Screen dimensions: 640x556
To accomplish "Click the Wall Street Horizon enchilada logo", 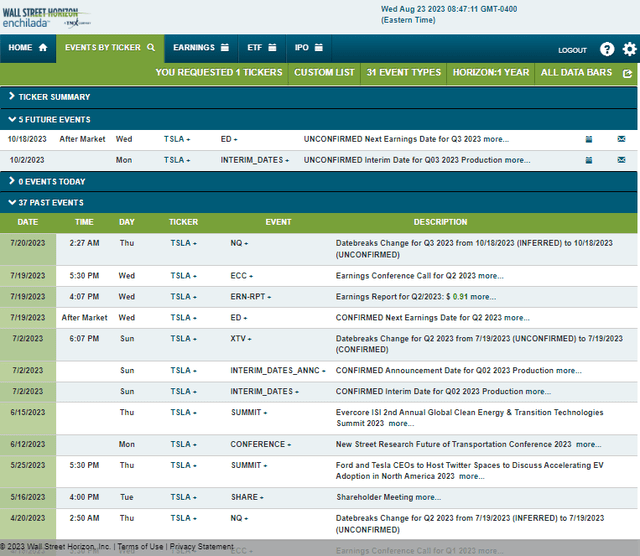I will pos(46,18).
